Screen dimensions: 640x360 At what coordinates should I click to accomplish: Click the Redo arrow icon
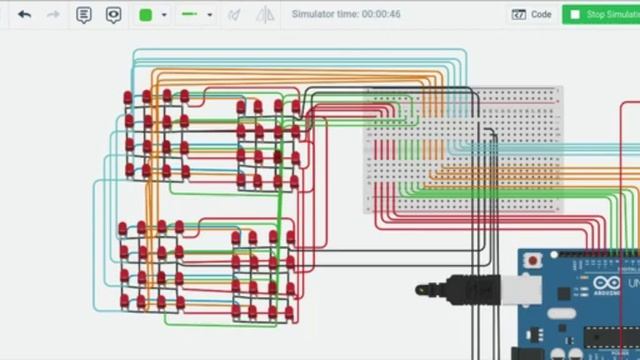[x=53, y=15]
